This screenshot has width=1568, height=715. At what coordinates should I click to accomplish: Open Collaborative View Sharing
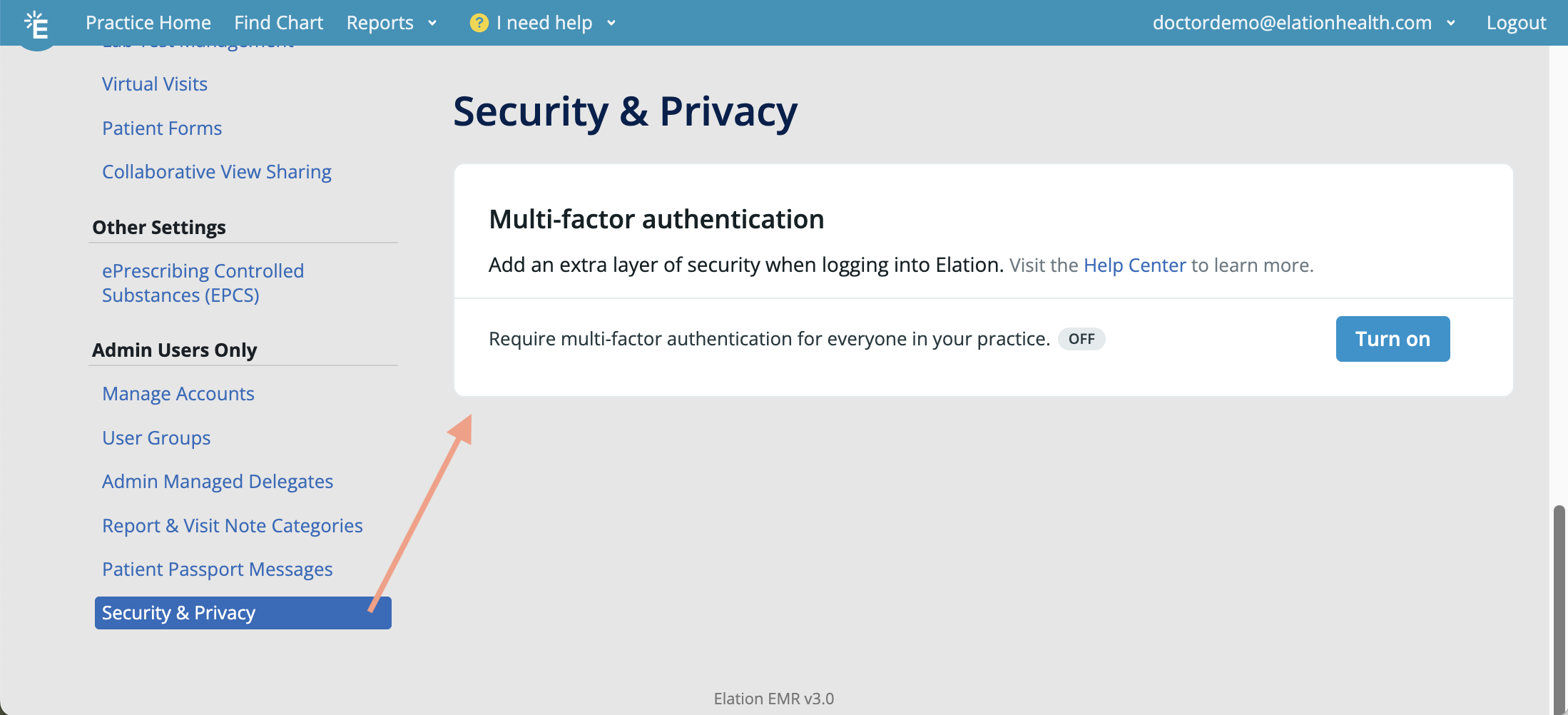coord(217,172)
